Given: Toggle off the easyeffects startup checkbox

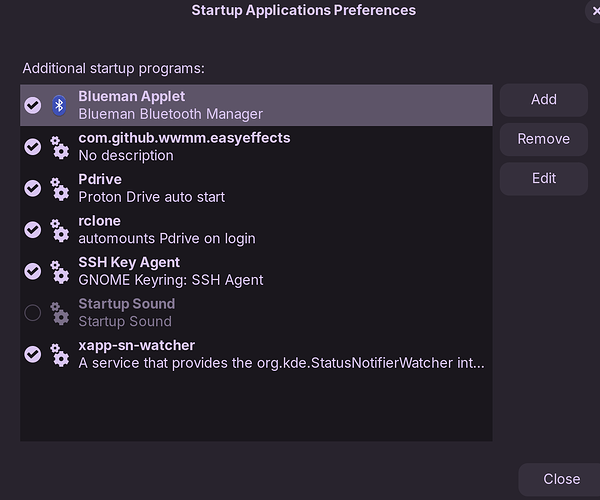Looking at the screenshot, I should (x=33, y=147).
